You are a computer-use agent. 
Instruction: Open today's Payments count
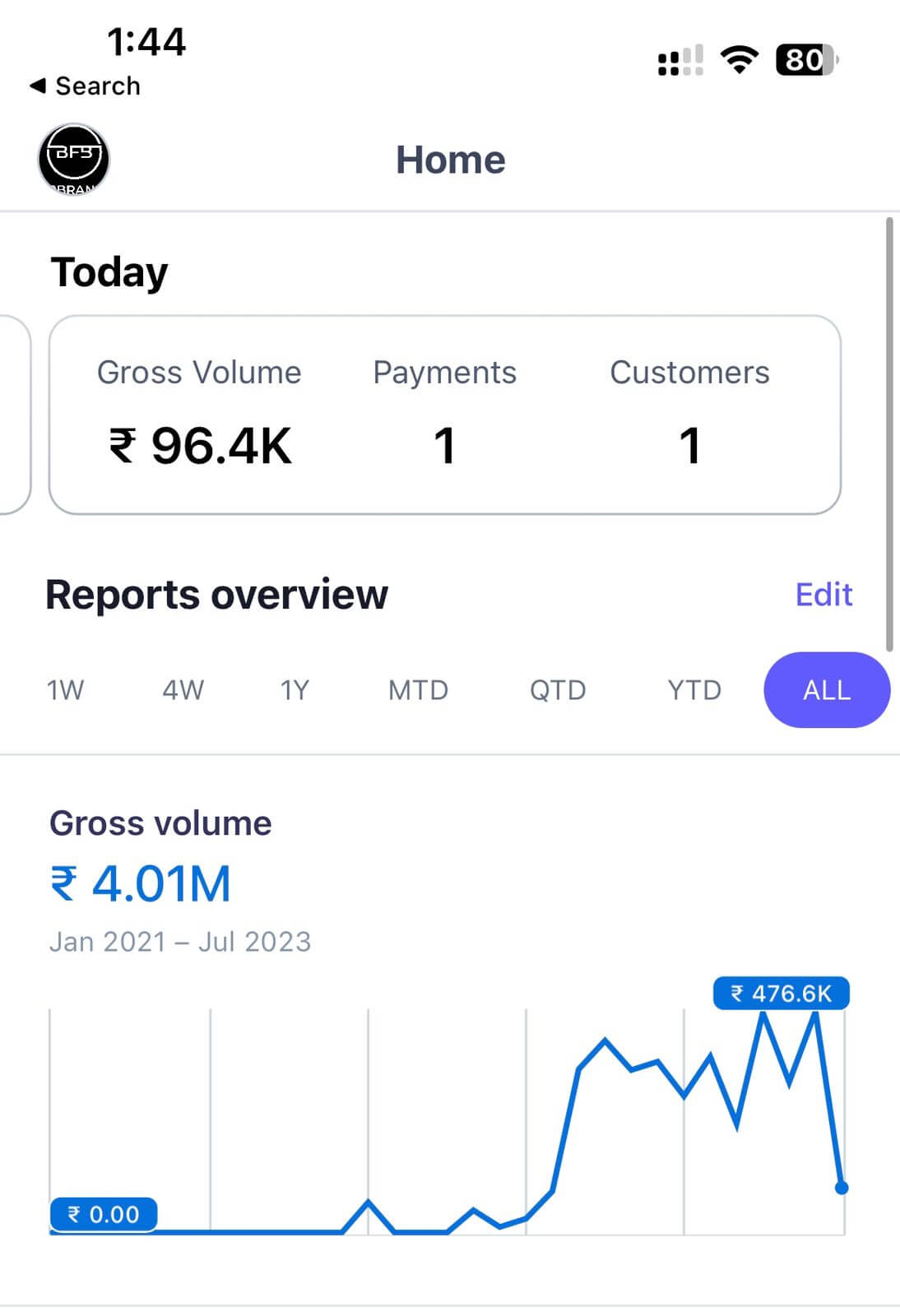pos(444,446)
